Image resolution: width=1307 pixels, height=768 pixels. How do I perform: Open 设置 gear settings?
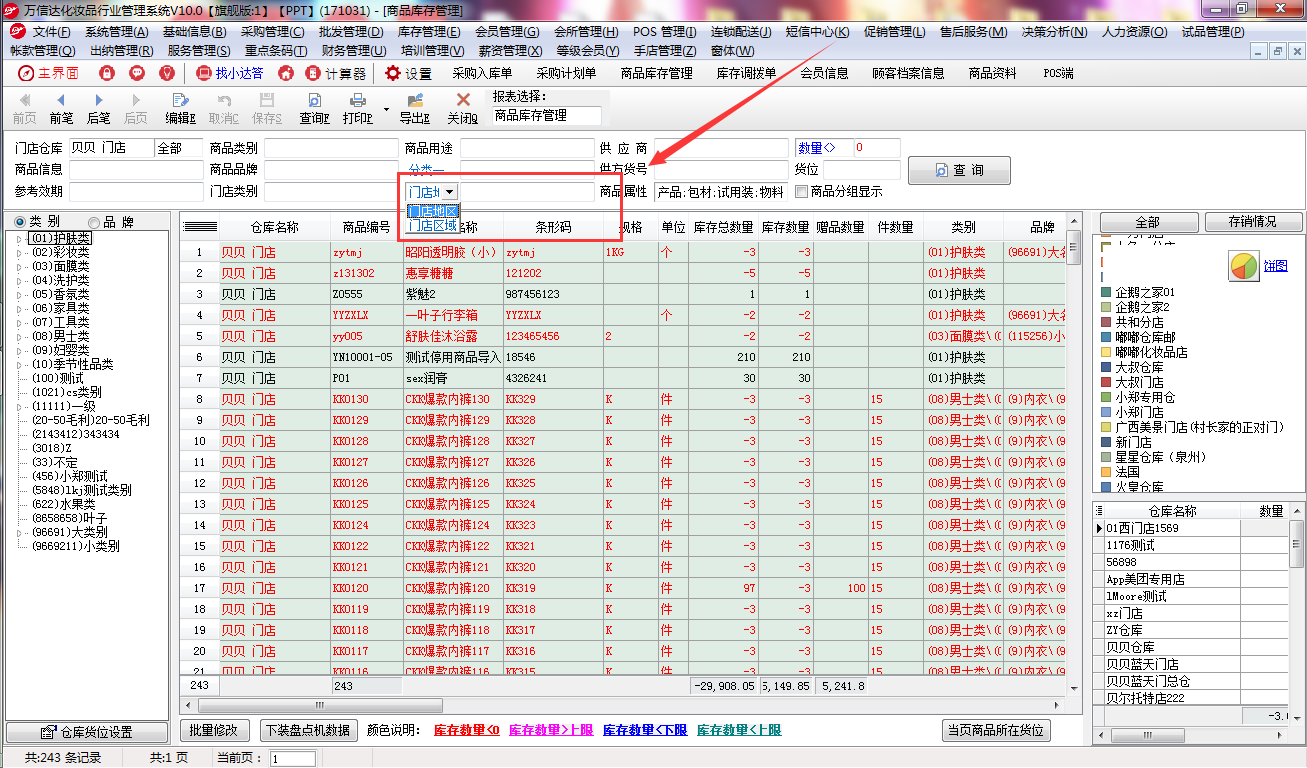pyautogui.click(x=408, y=73)
